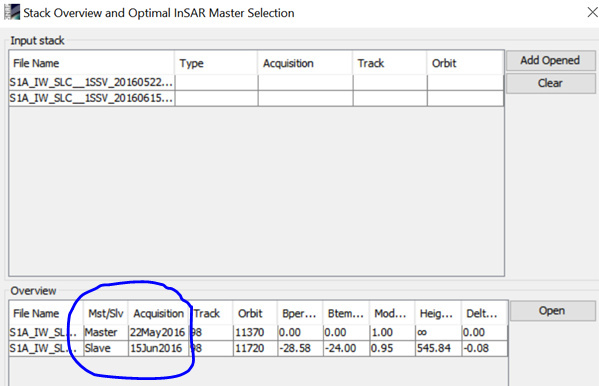Close the Stack Overview dialog
Image resolution: width=599 pixels, height=386 pixels.
click(x=592, y=13)
